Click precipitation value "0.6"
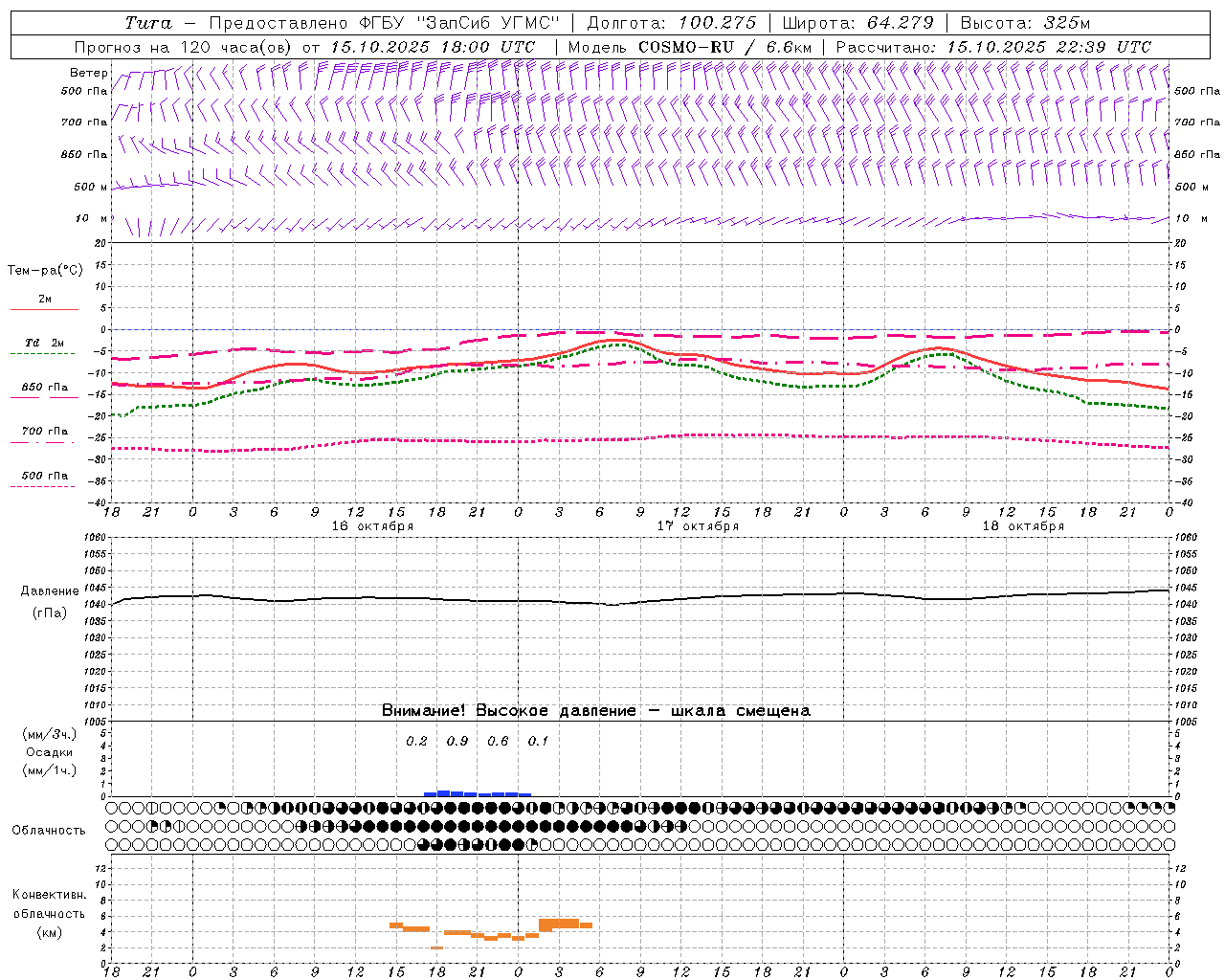Image resolution: width=1225 pixels, height=980 pixels. 498,741
